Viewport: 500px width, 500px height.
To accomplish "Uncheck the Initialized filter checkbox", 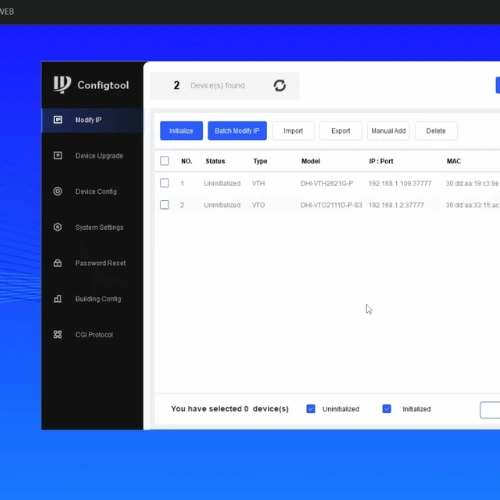I will tap(387, 409).
